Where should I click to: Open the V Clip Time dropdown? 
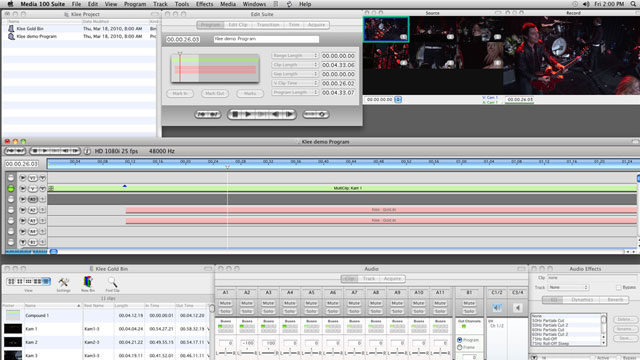pyautogui.click(x=295, y=83)
